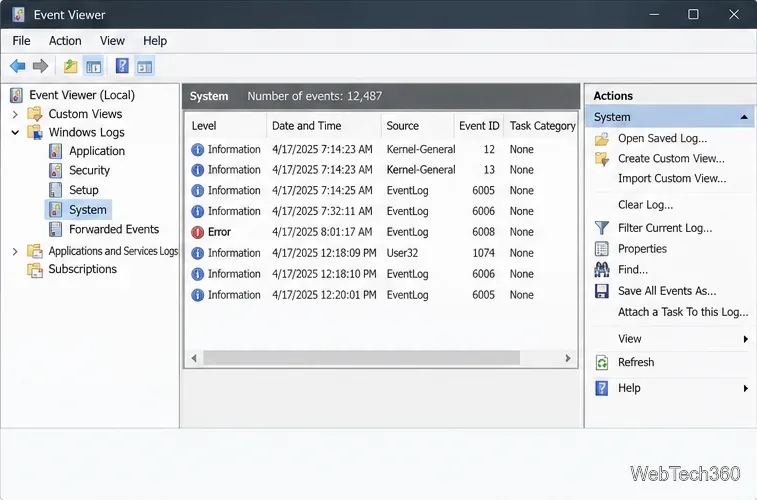The image size is (757, 500).
Task: Click the Application log icon in the tree
Action: (56, 151)
